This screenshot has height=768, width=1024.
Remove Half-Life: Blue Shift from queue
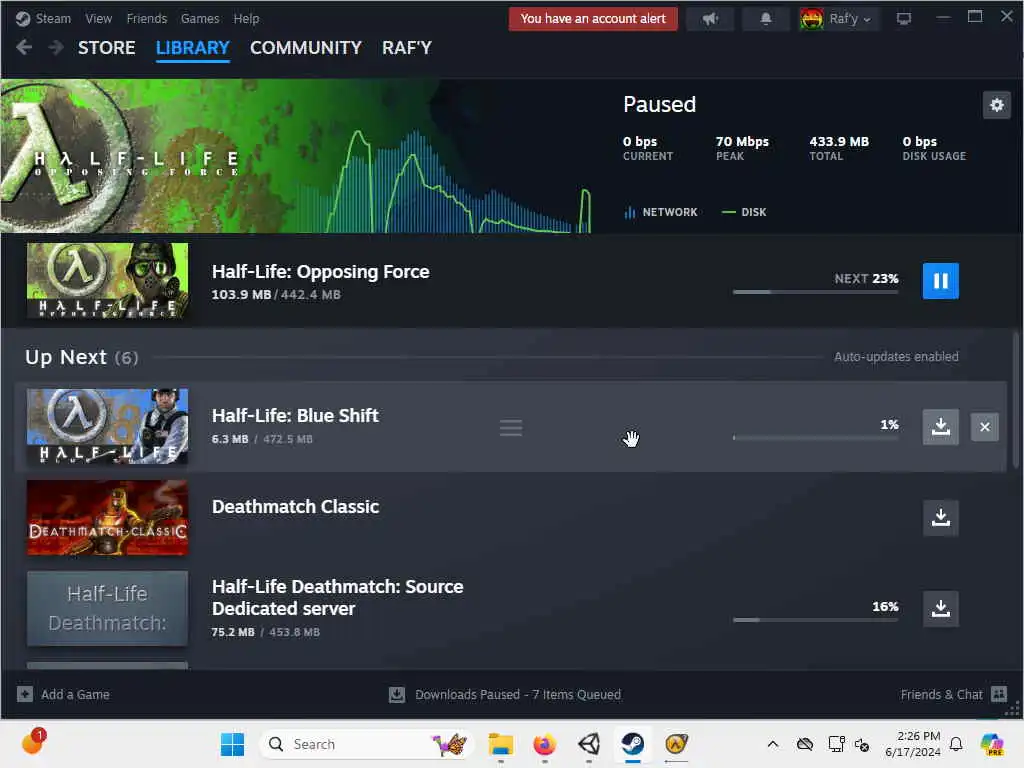pyautogui.click(x=985, y=427)
